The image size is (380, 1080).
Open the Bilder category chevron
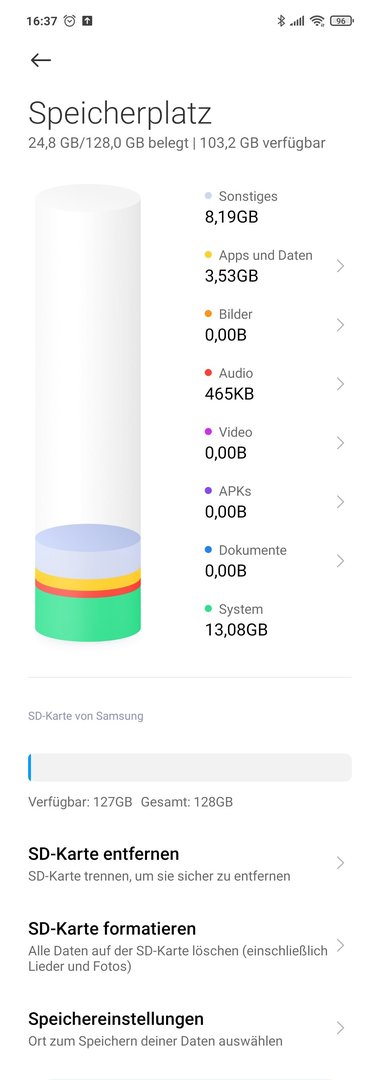point(340,325)
